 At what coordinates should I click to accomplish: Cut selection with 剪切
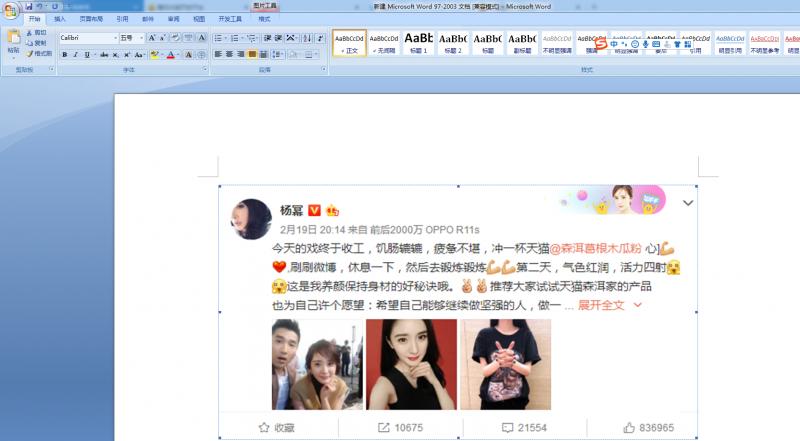pos(36,33)
